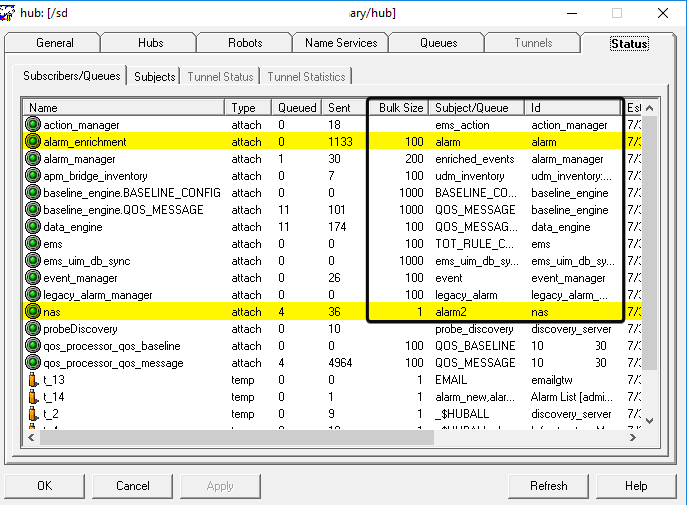
Task: Select the legacy_alarm_manager row name
Action: click(97, 295)
